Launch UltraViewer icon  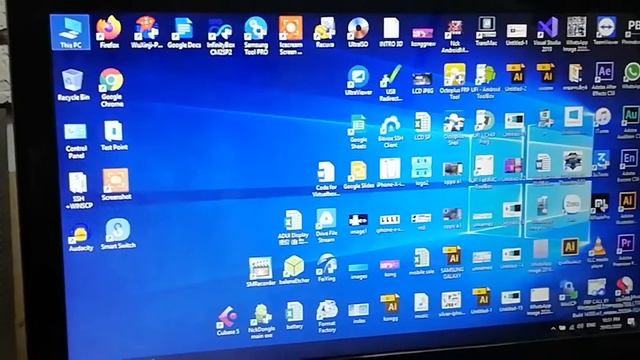358,81
